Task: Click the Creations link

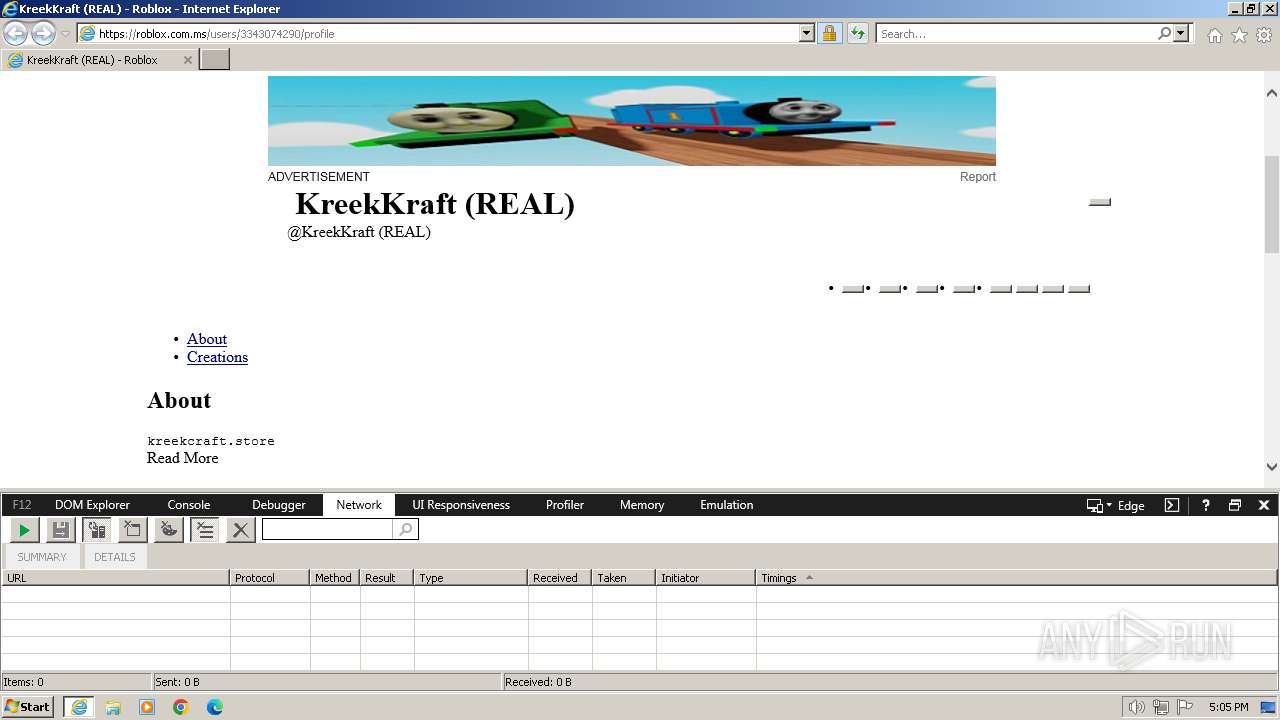Action: click(x=217, y=357)
